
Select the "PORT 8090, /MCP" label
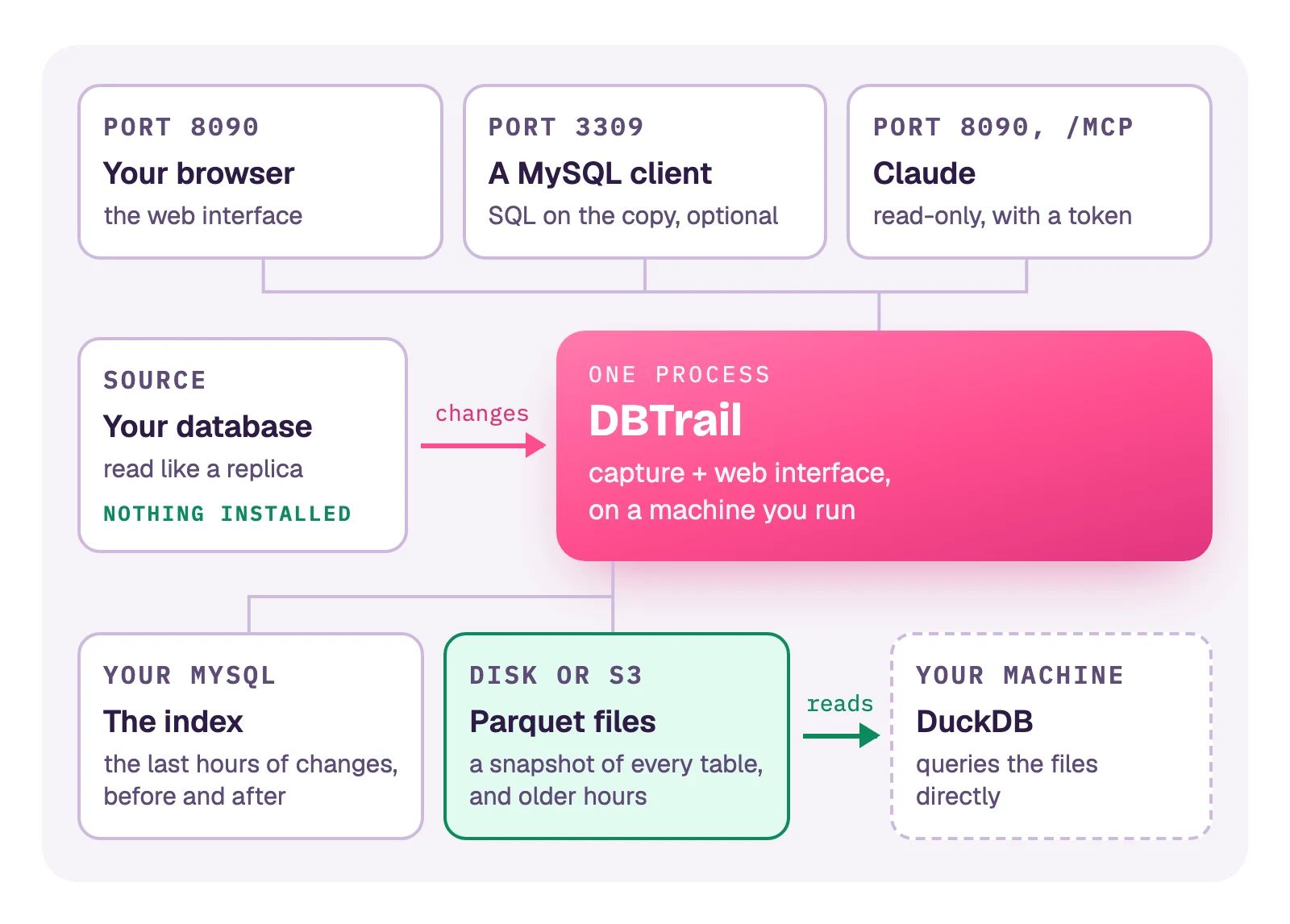click(x=1003, y=127)
